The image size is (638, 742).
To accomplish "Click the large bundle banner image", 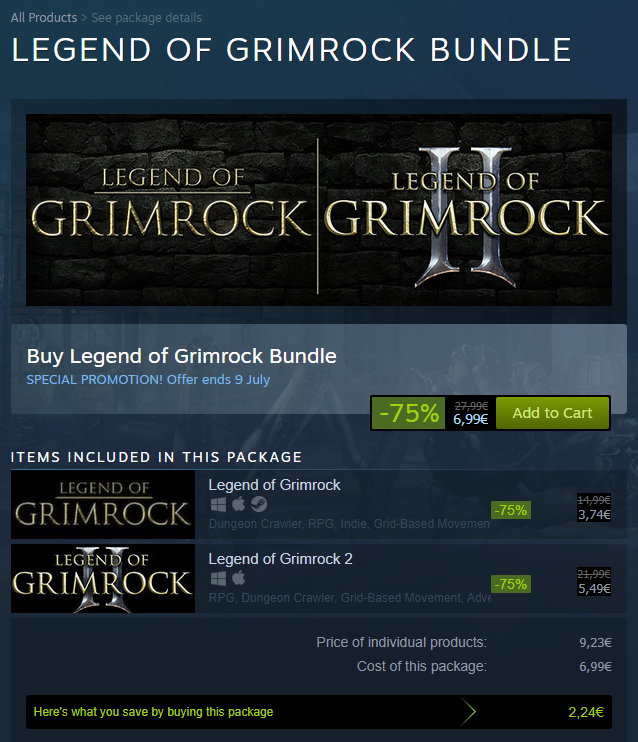I will (x=319, y=210).
